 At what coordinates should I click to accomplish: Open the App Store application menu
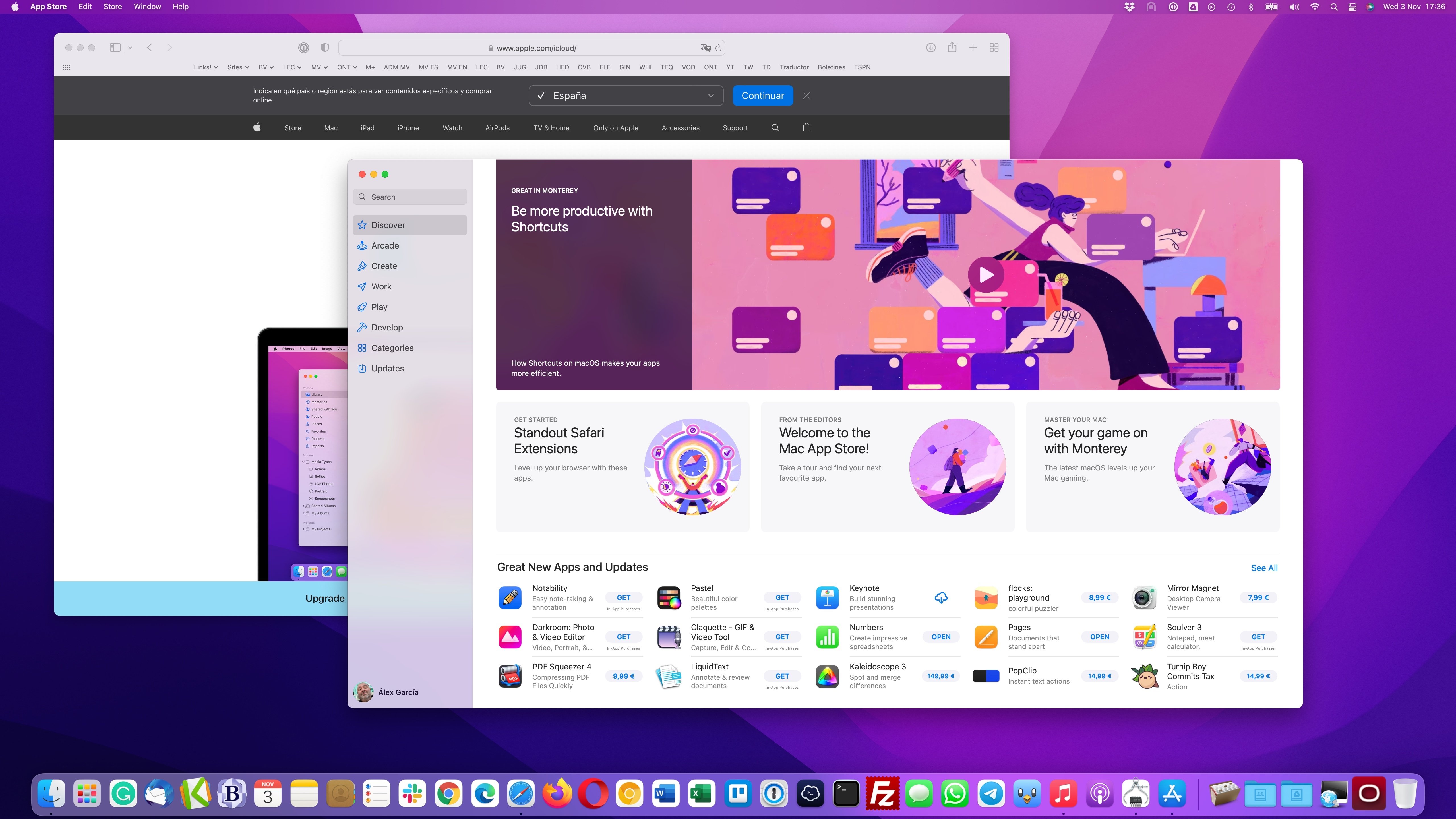48,7
